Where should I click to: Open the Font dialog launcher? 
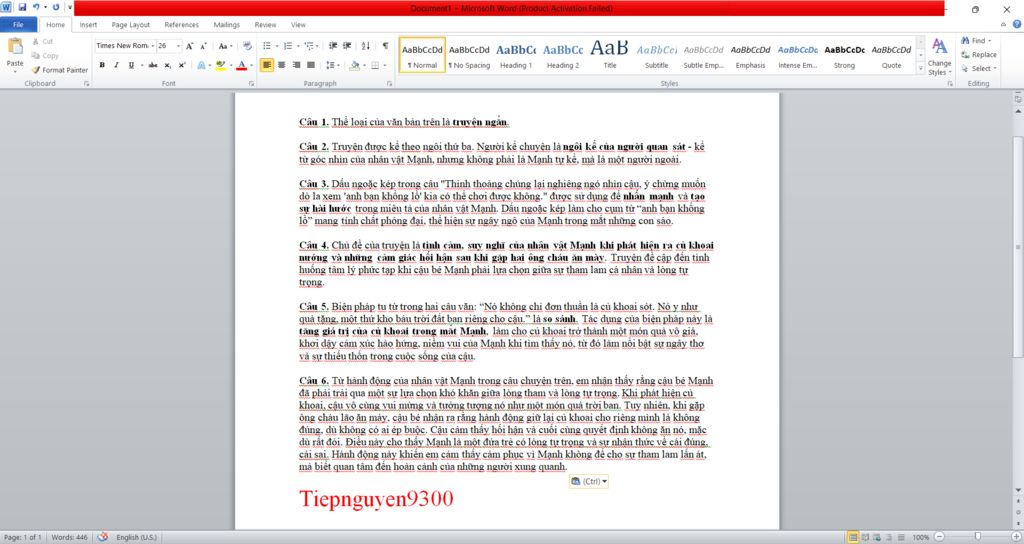tap(251, 84)
